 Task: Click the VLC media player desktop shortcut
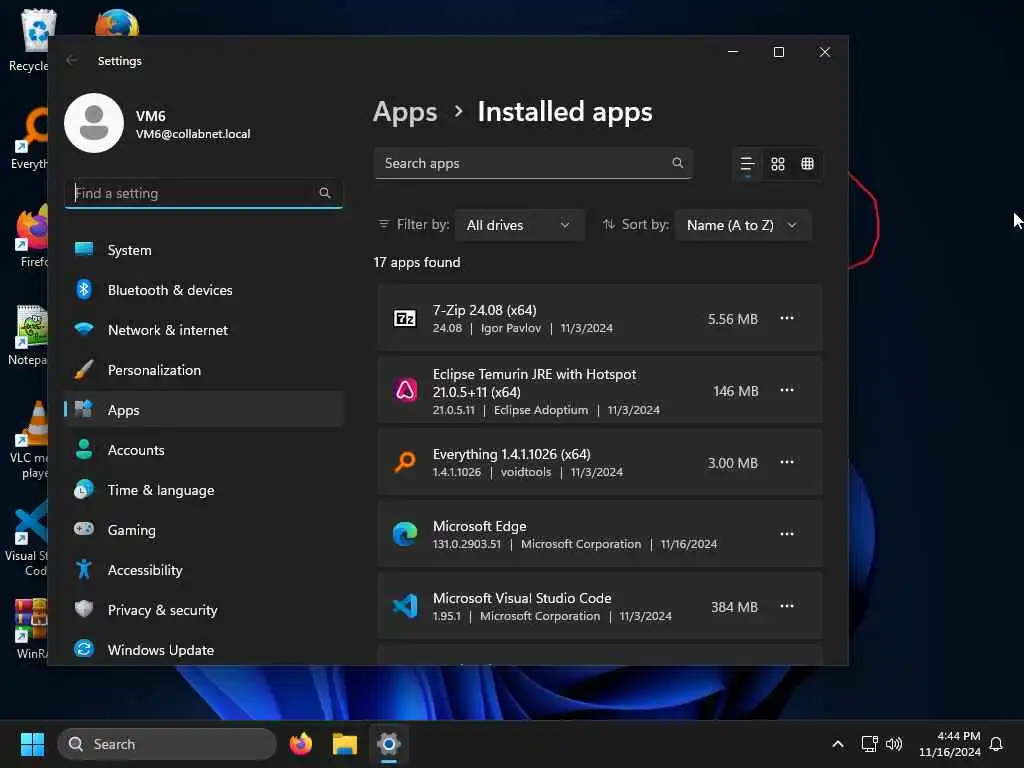(29, 440)
